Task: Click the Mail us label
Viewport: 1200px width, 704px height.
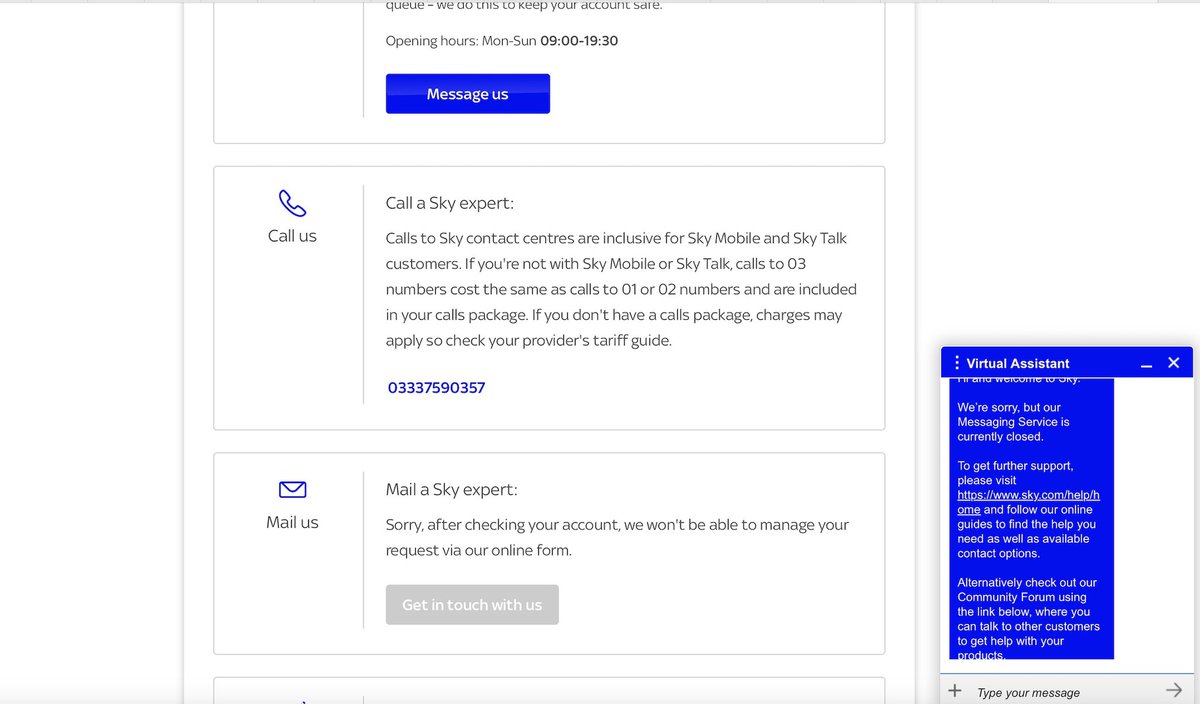Action: point(292,522)
